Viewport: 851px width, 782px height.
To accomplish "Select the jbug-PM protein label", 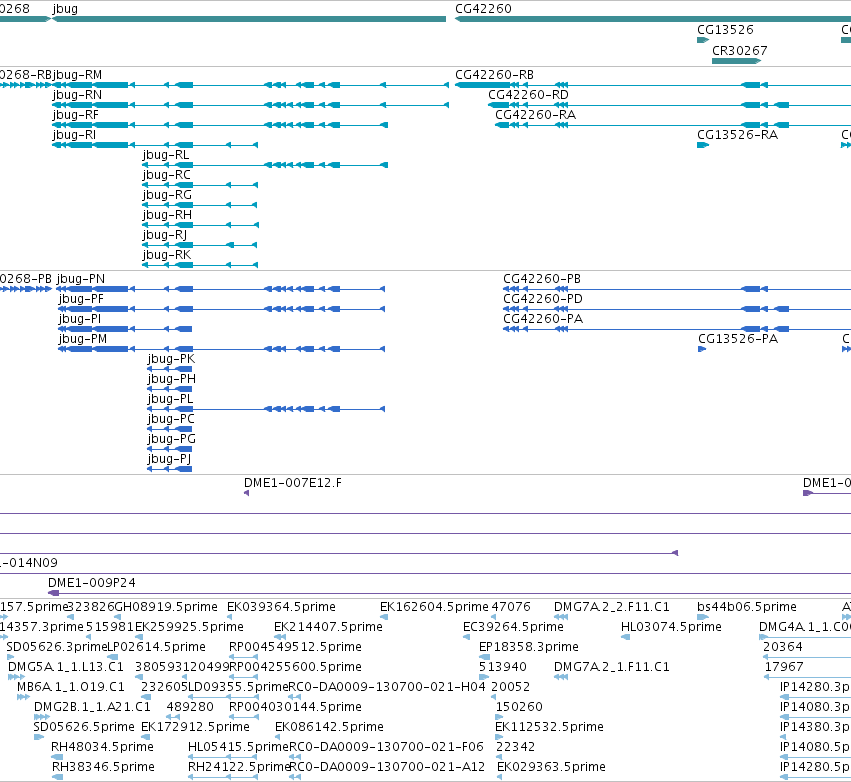I will pyautogui.click(x=82, y=339).
